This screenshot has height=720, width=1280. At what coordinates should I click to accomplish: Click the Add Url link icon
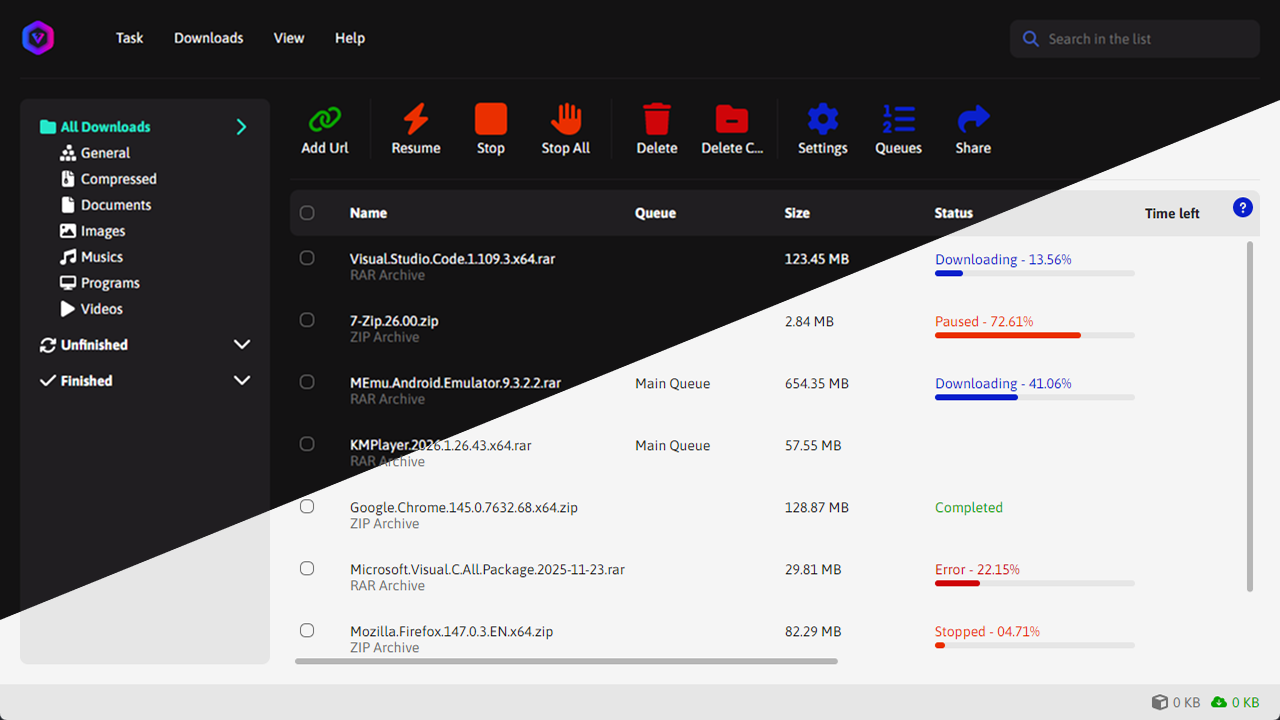(x=325, y=120)
